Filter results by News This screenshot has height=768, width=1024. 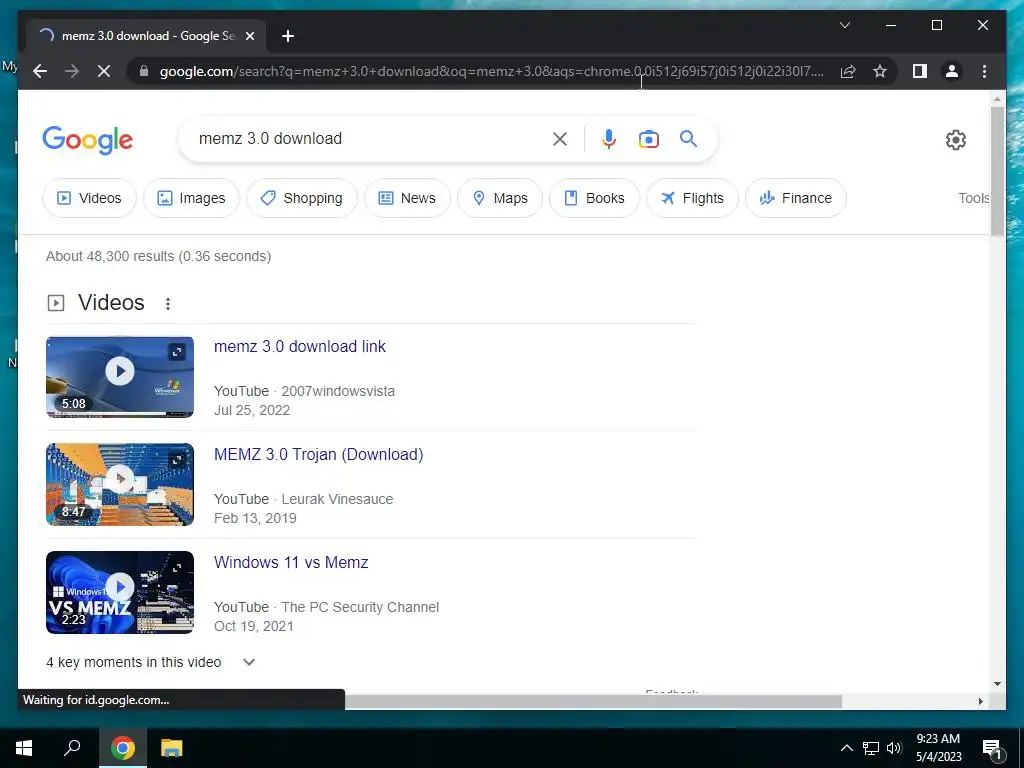coord(407,198)
